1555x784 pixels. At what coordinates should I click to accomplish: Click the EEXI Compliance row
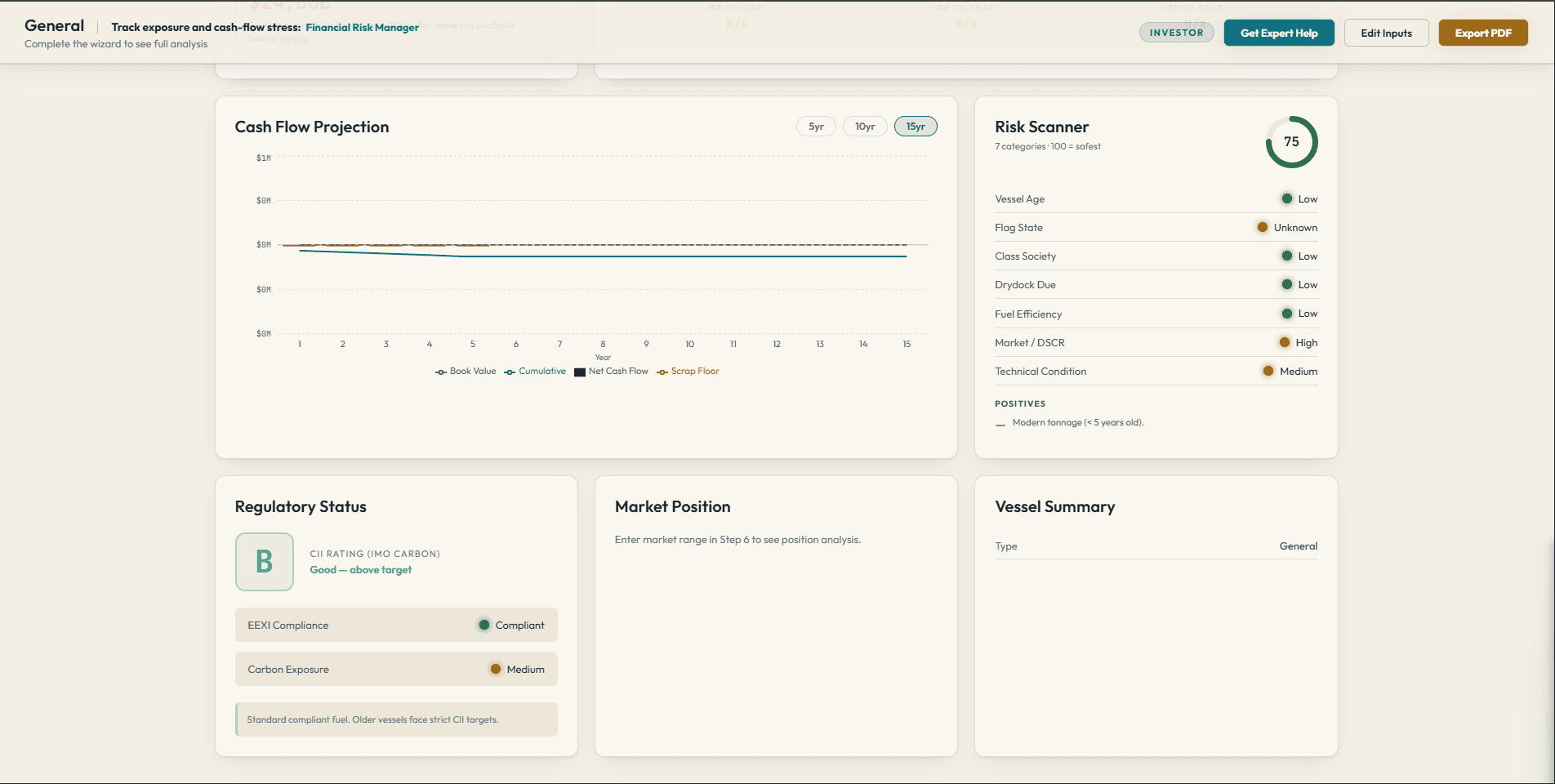(x=396, y=625)
